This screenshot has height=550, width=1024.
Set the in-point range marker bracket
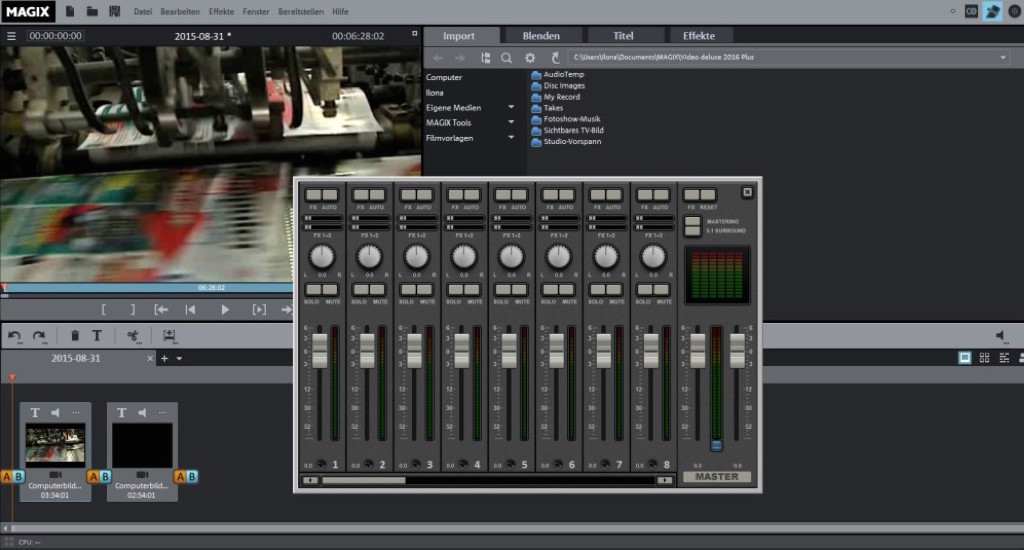(x=103, y=310)
